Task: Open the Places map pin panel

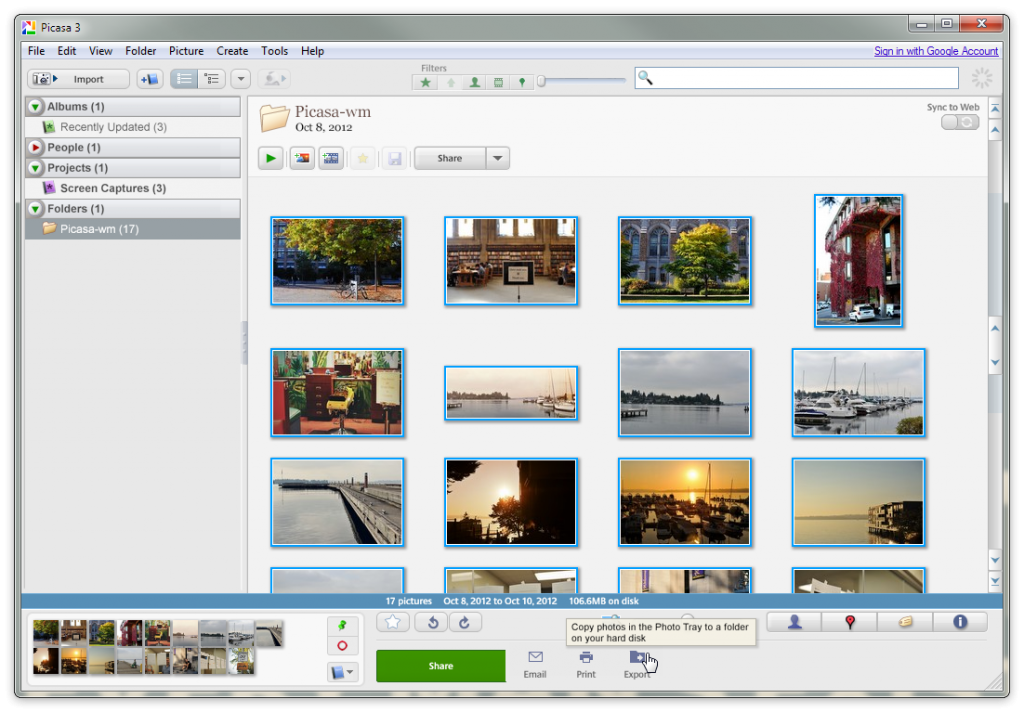Action: [850, 622]
